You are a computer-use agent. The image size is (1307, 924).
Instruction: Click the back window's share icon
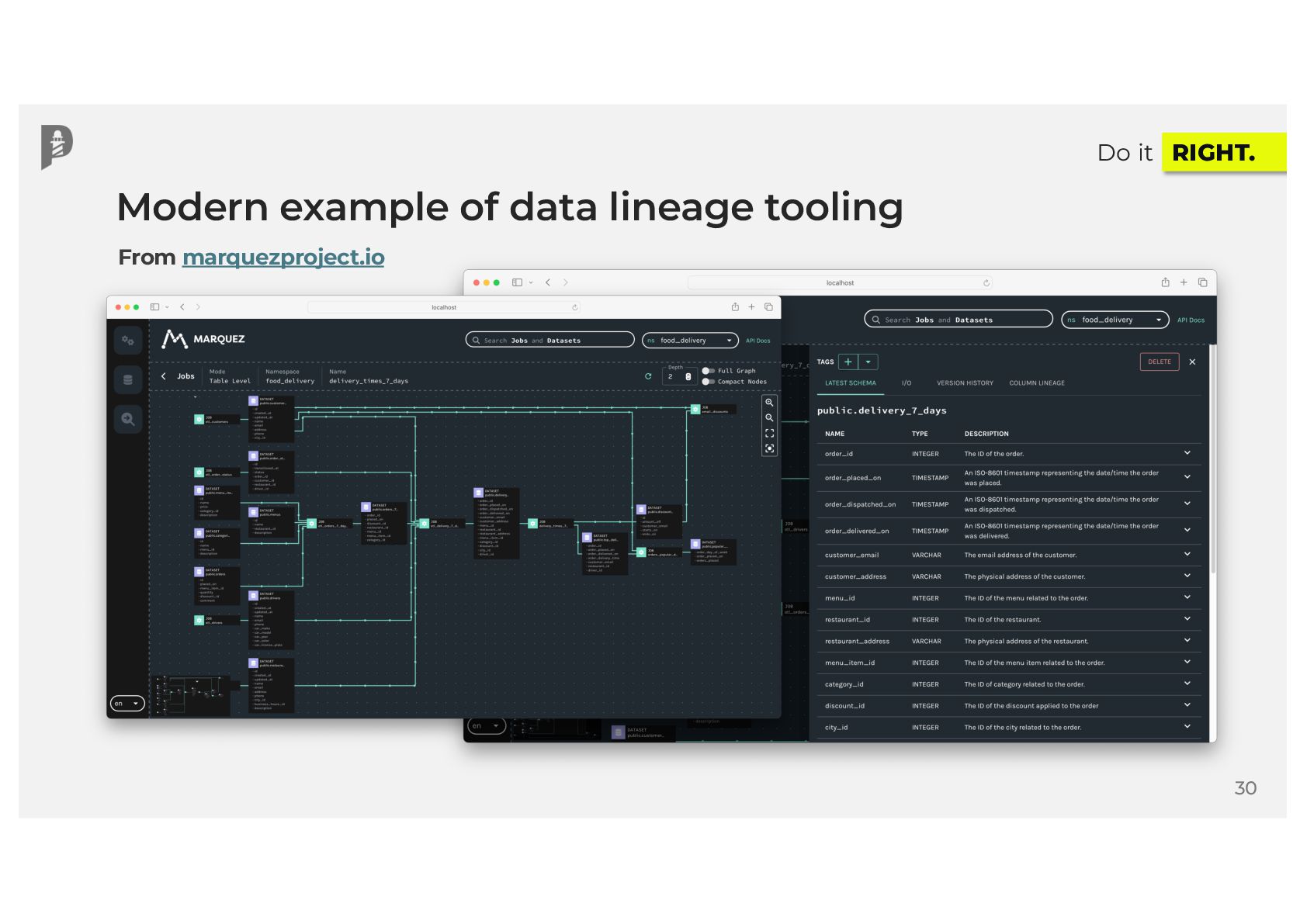pyautogui.click(x=1165, y=282)
